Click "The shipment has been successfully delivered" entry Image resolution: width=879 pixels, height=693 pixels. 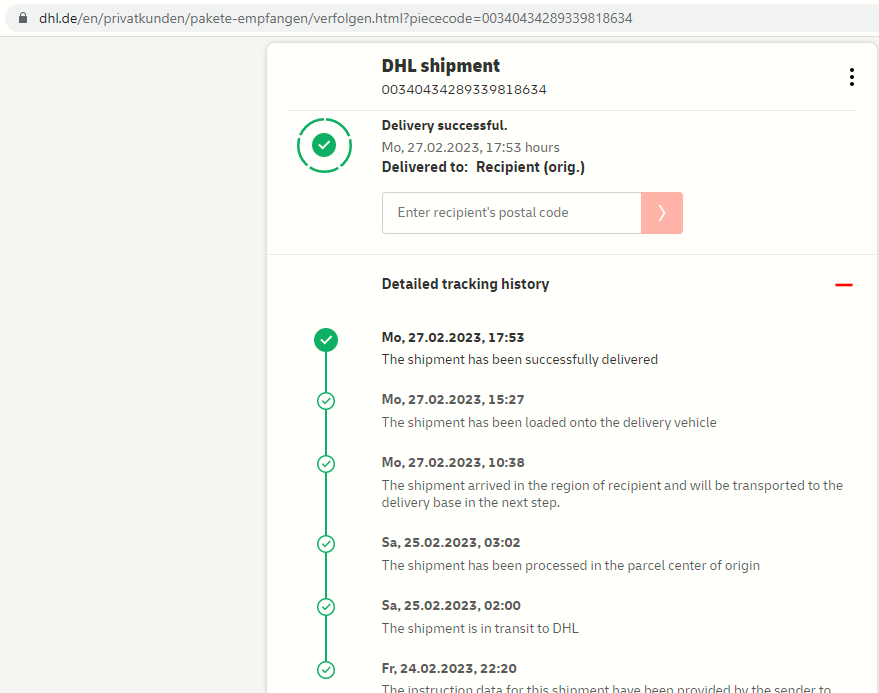[519, 359]
